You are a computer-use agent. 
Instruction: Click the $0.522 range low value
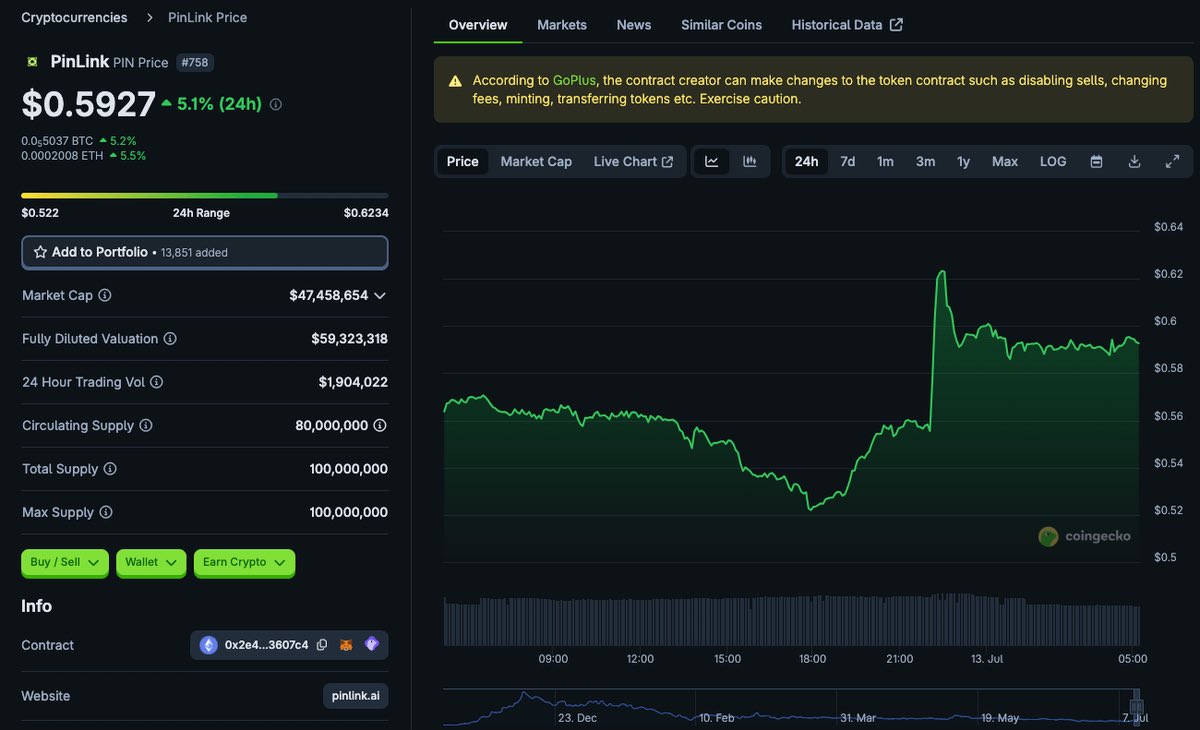[x=40, y=213]
